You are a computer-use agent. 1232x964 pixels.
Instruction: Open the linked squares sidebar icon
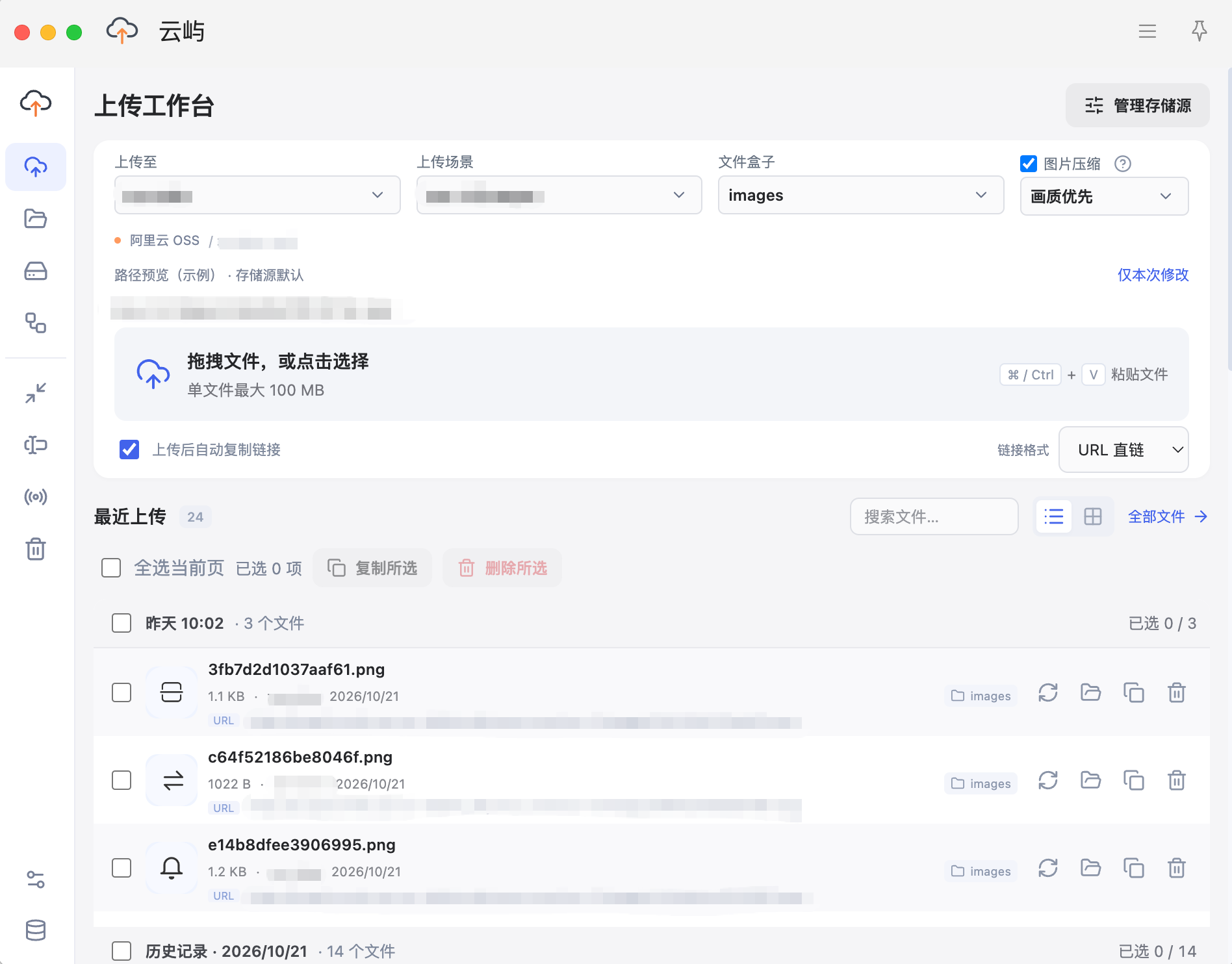point(36,323)
